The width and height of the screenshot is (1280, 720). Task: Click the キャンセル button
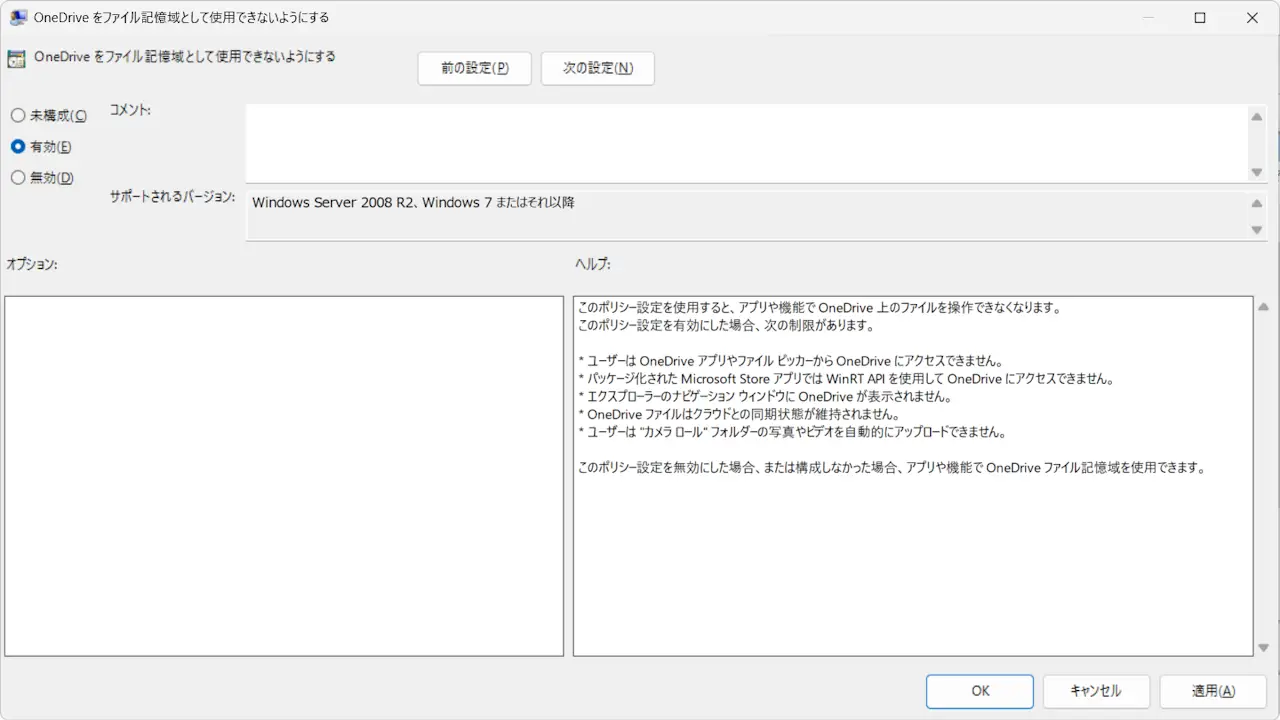coord(1096,691)
